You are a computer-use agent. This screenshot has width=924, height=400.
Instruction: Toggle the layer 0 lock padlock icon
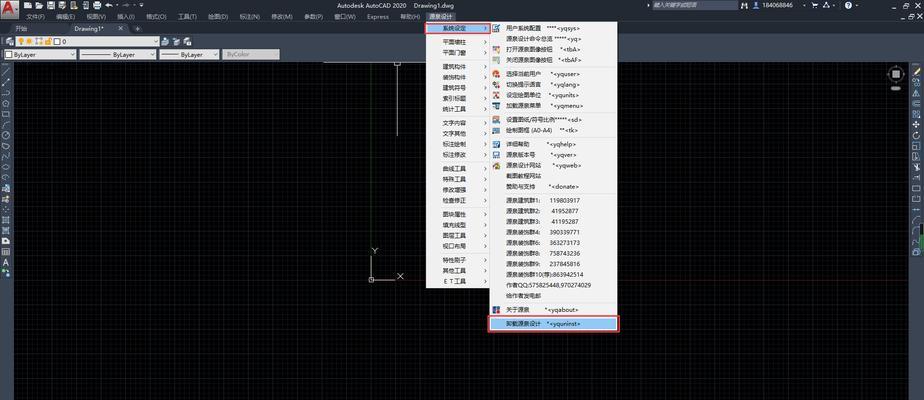point(48,42)
